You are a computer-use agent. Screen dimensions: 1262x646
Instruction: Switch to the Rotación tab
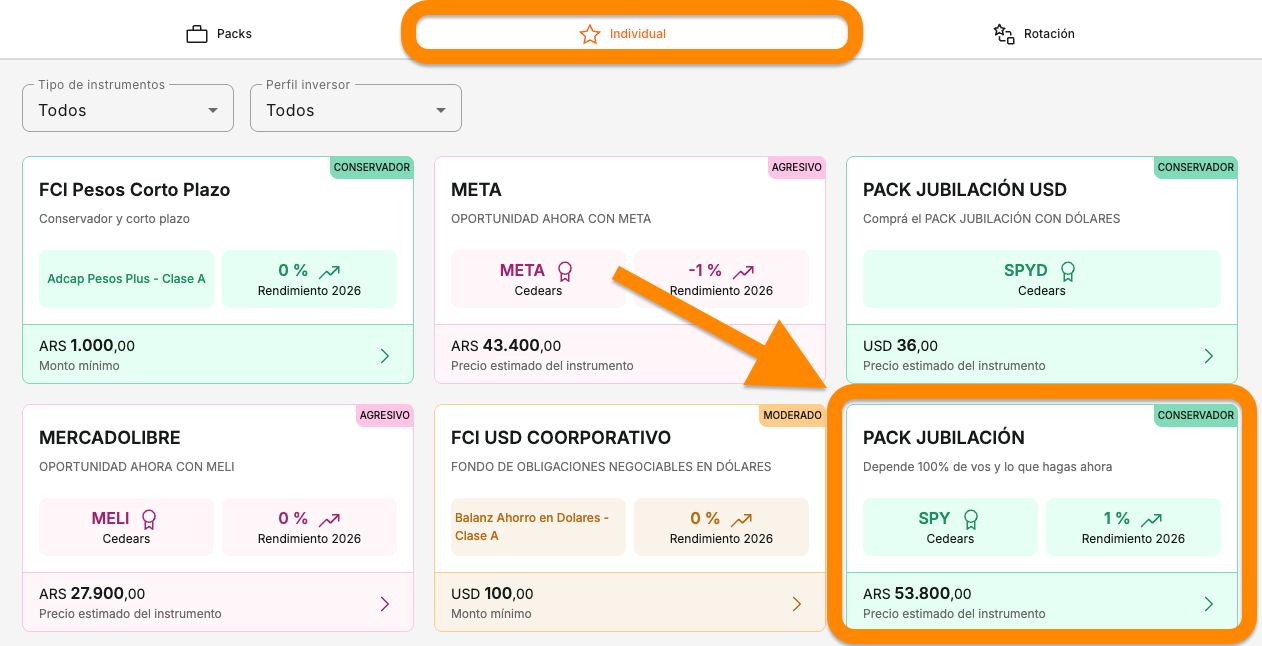[1035, 33]
